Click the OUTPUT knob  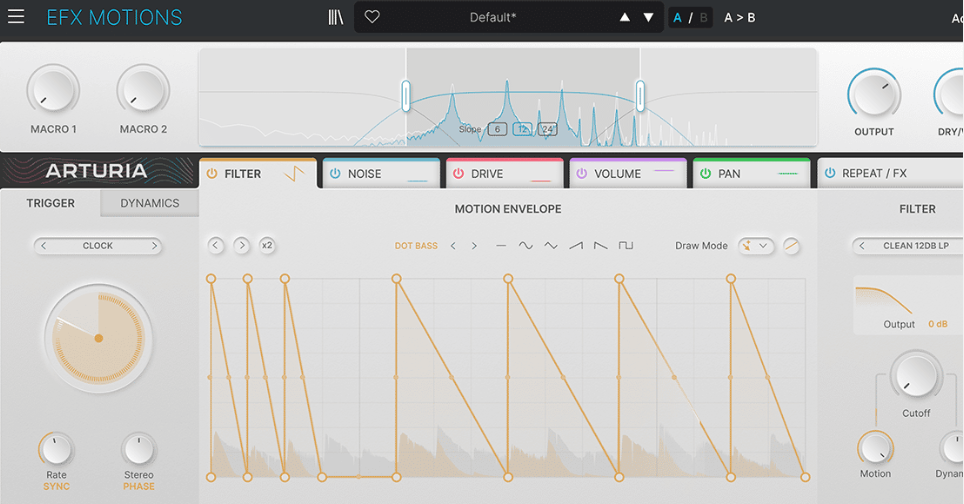tap(874, 93)
